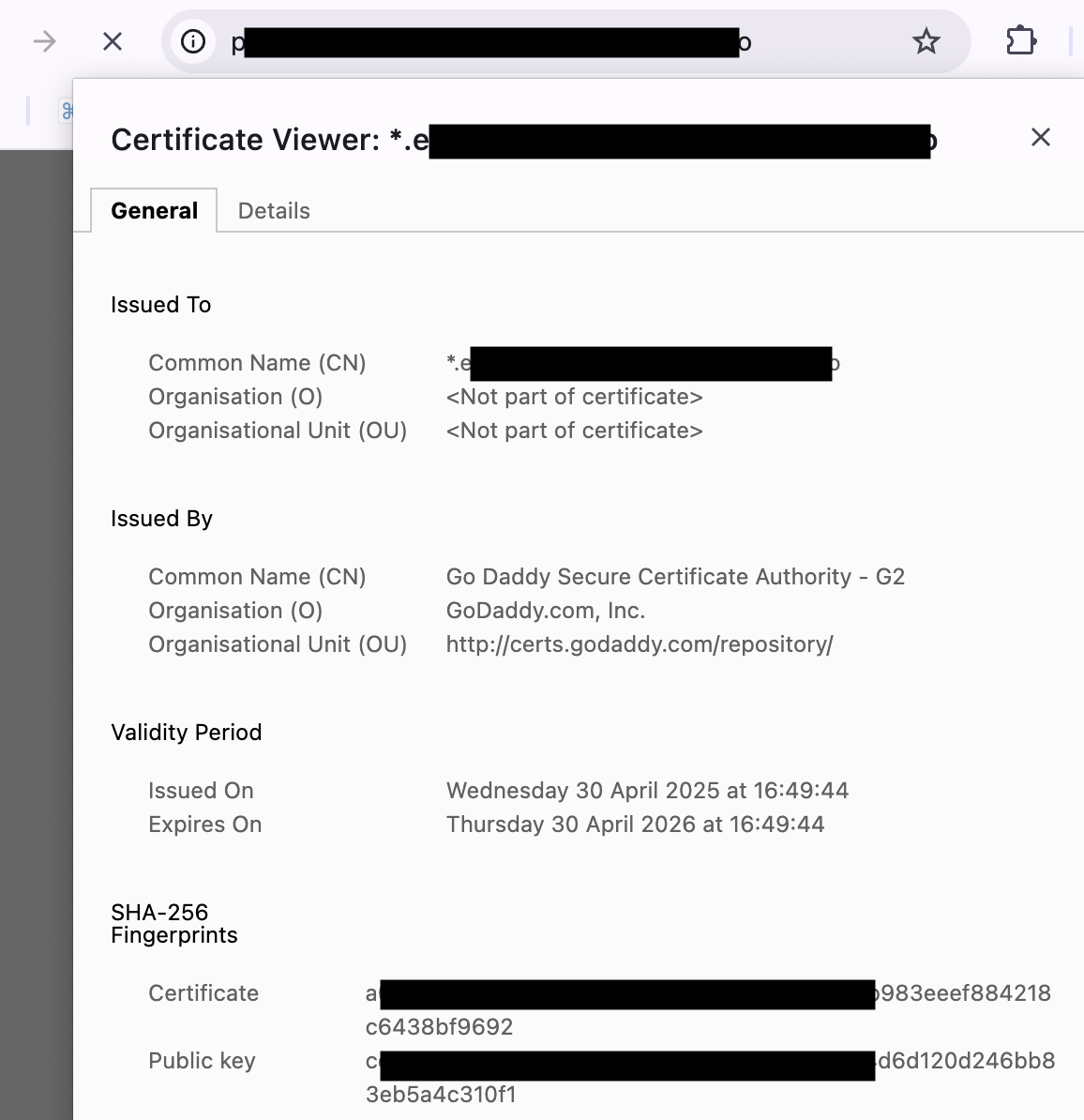
Task: Click Issued To Organisational Unit Not part value
Action: (x=575, y=431)
